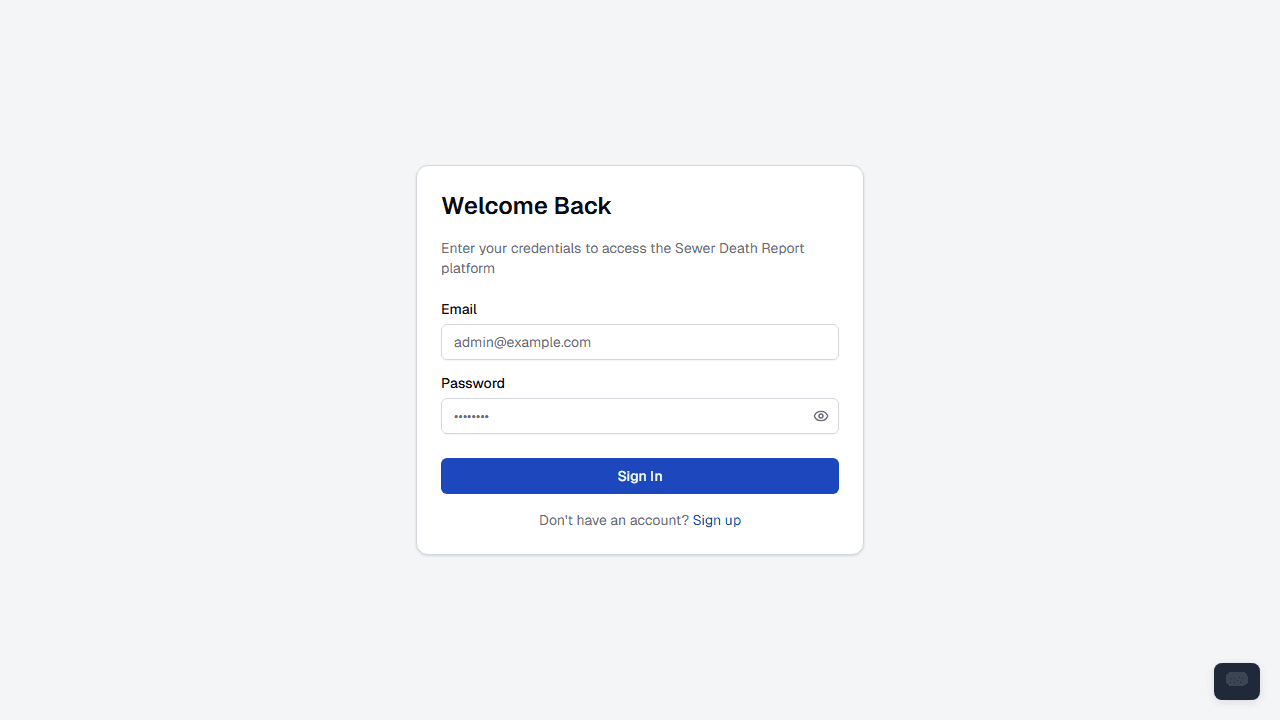The image size is (1280, 720).
Task: Open the dark floating keyboard widget
Action: click(1237, 681)
